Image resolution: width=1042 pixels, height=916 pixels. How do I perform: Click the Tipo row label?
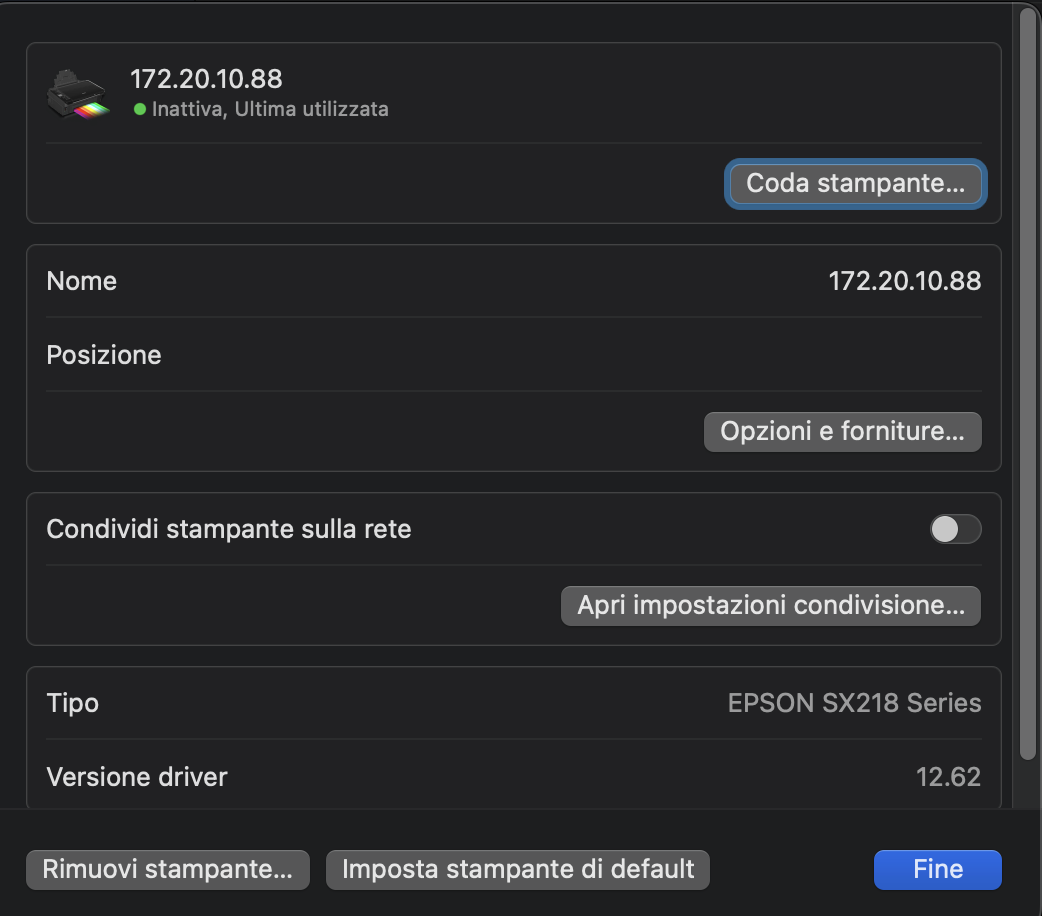pos(72,703)
